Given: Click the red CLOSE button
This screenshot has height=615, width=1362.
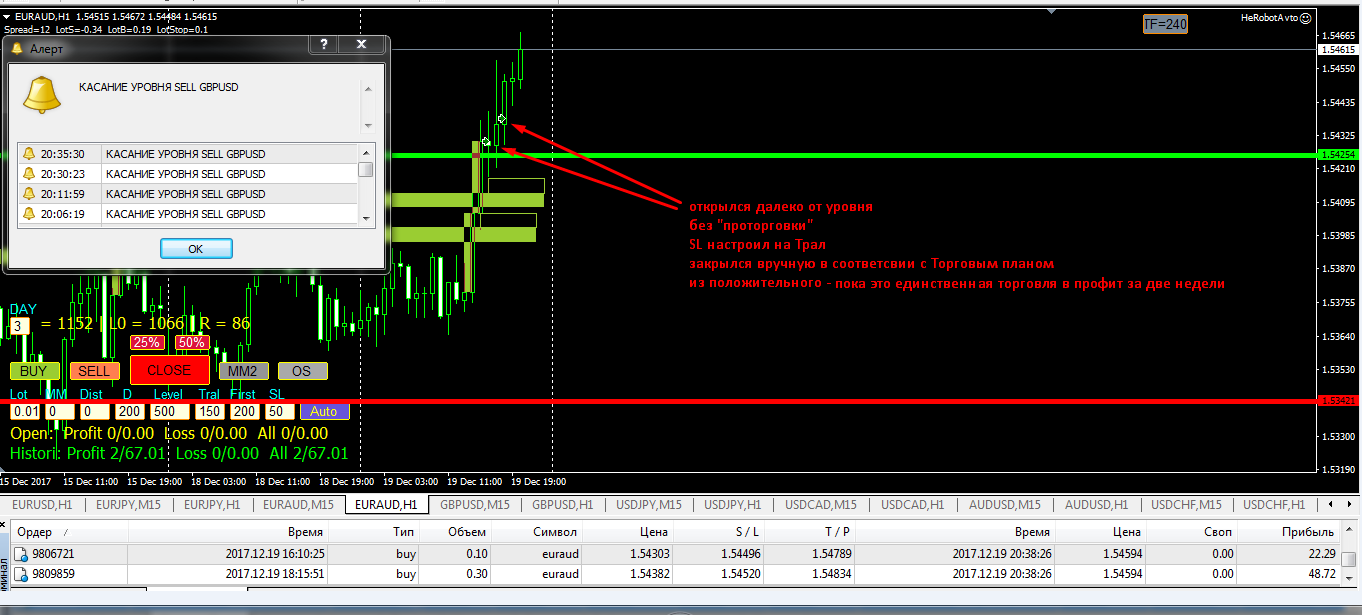Looking at the screenshot, I should click(x=169, y=370).
